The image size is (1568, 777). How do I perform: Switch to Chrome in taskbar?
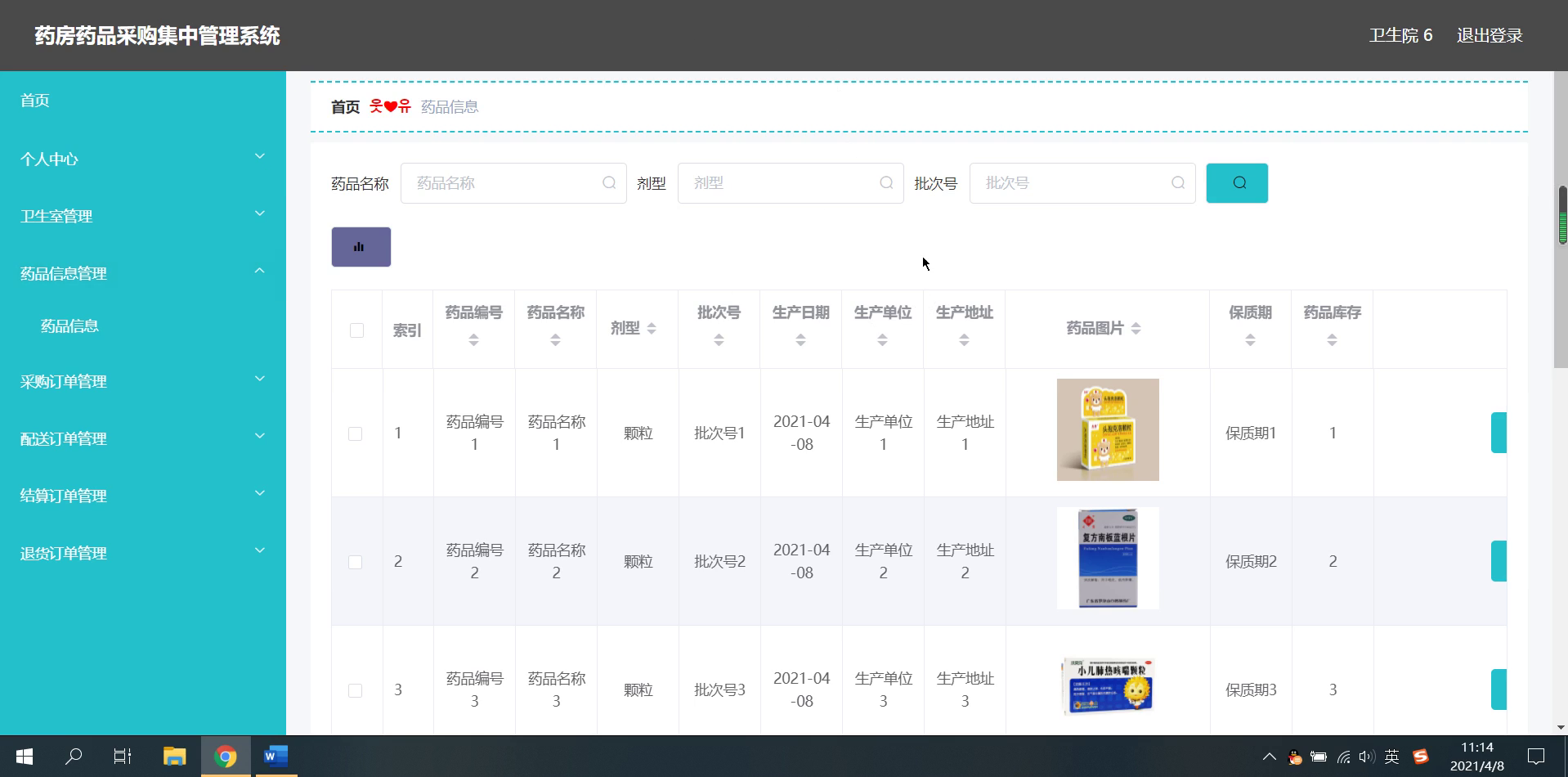225,757
